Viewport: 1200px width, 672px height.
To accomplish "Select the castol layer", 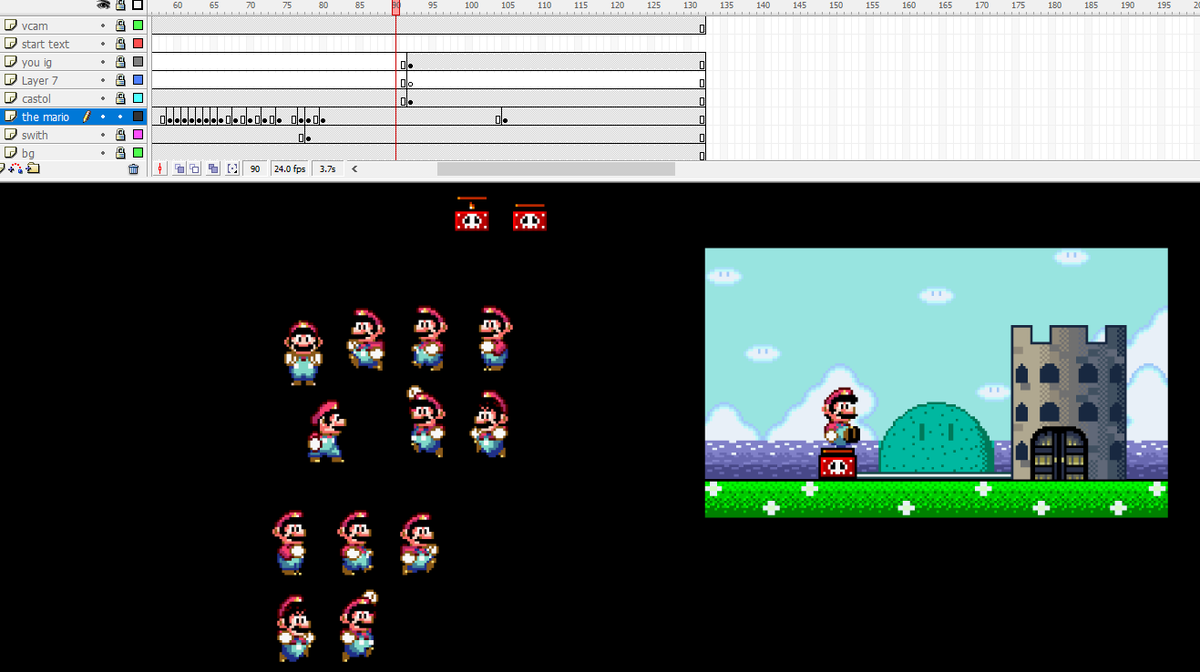I will 36,99.
